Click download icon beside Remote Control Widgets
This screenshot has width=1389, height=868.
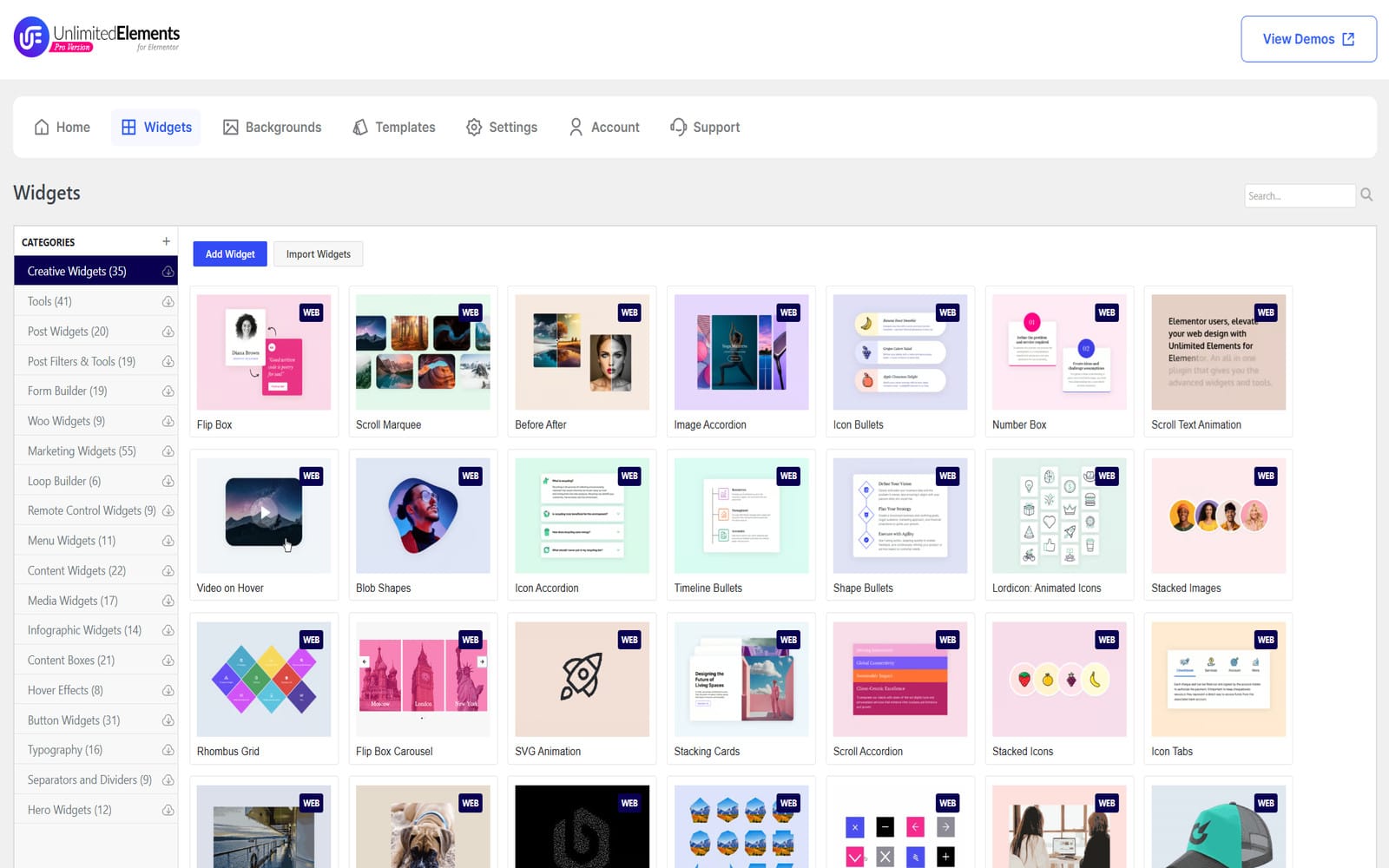point(168,511)
